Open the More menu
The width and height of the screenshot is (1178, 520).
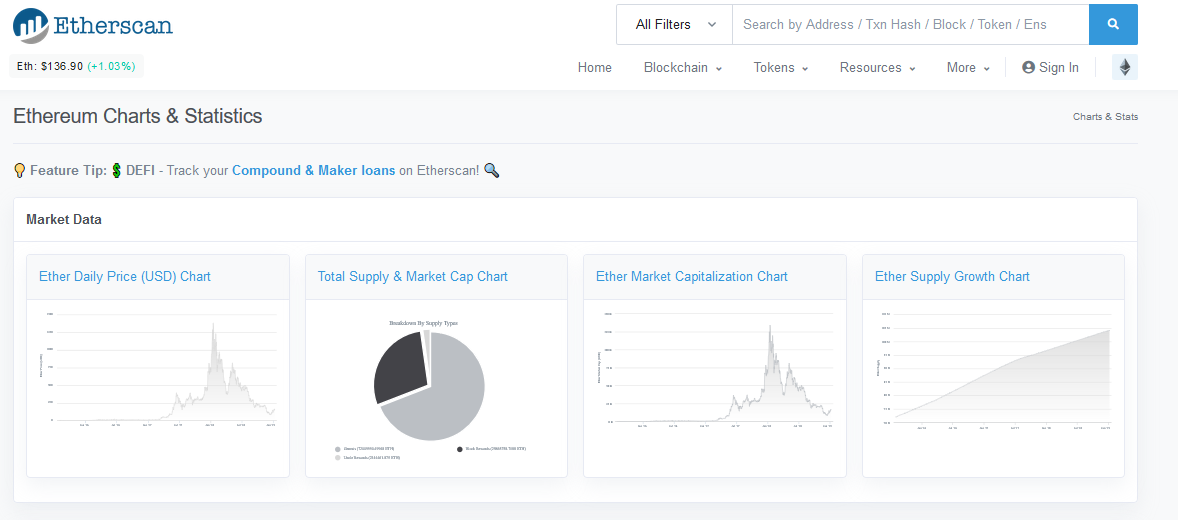click(x=968, y=68)
